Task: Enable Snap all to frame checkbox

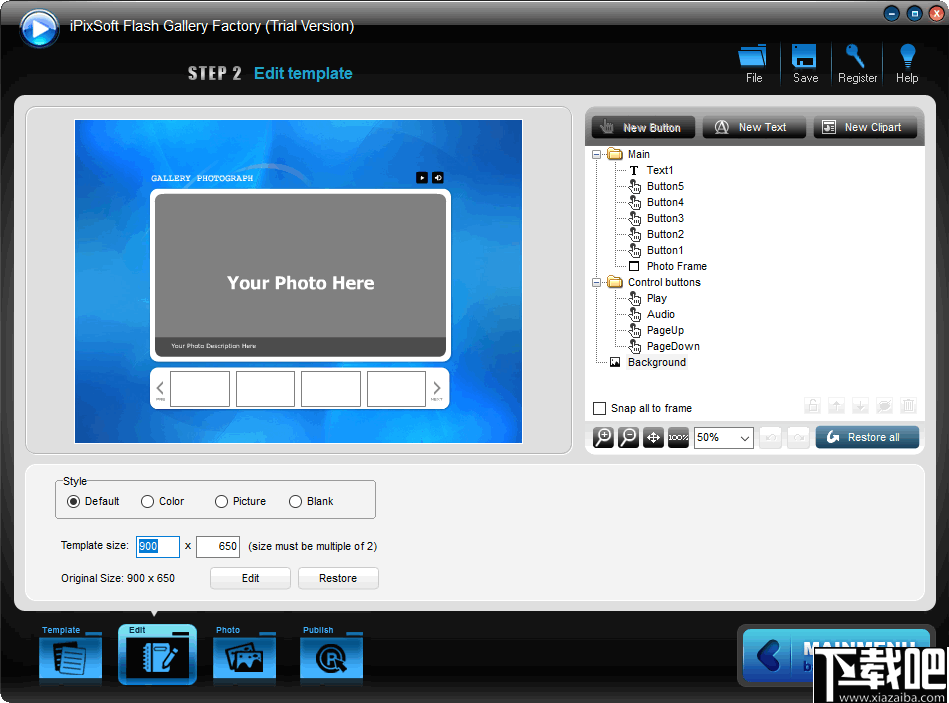Action: [x=599, y=408]
